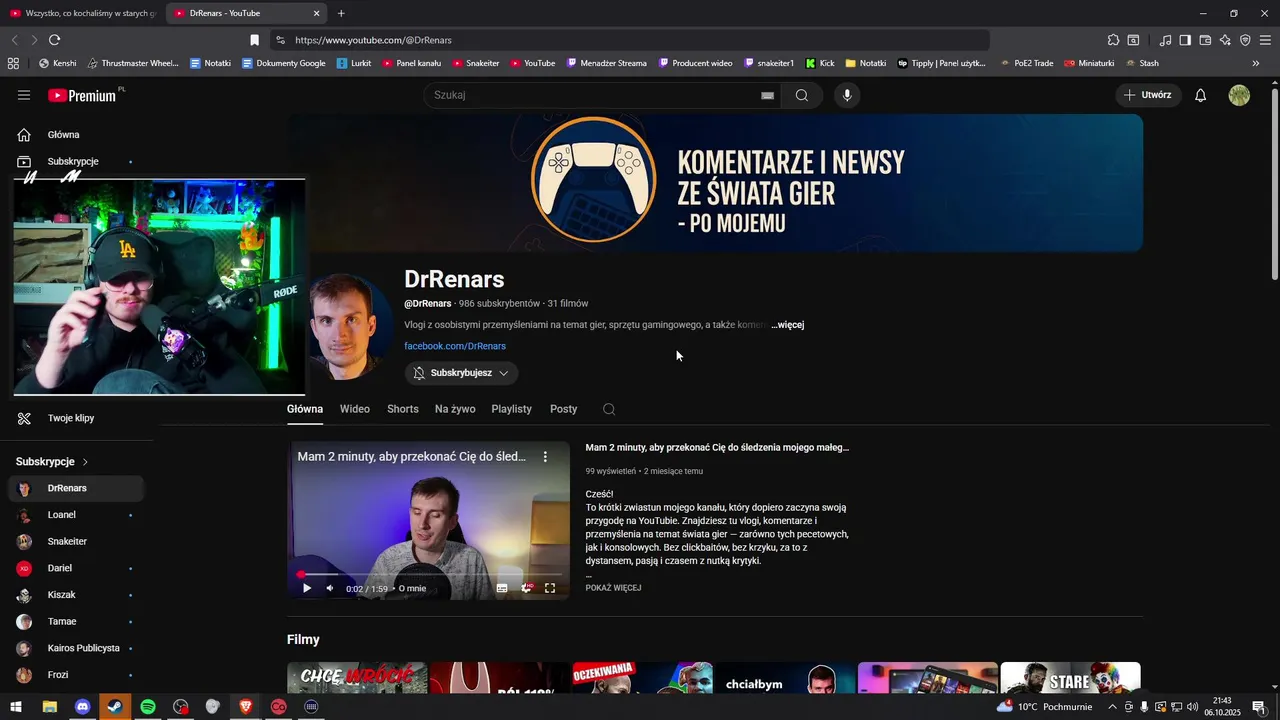Bookmark this page via bookmark icon

[254, 40]
